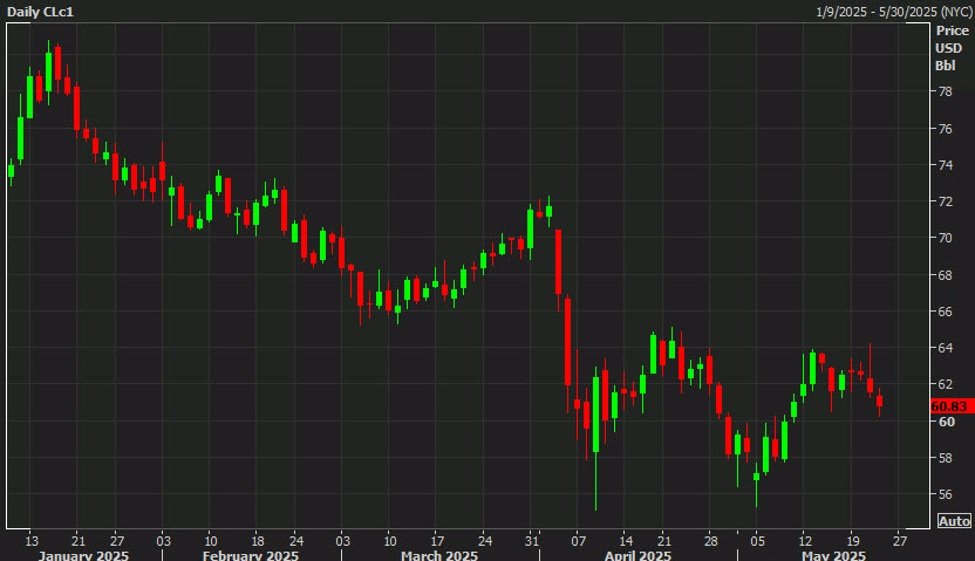Viewport: 975px width, 561px height.
Task: Select the February 2025 month label
Action: click(x=250, y=554)
